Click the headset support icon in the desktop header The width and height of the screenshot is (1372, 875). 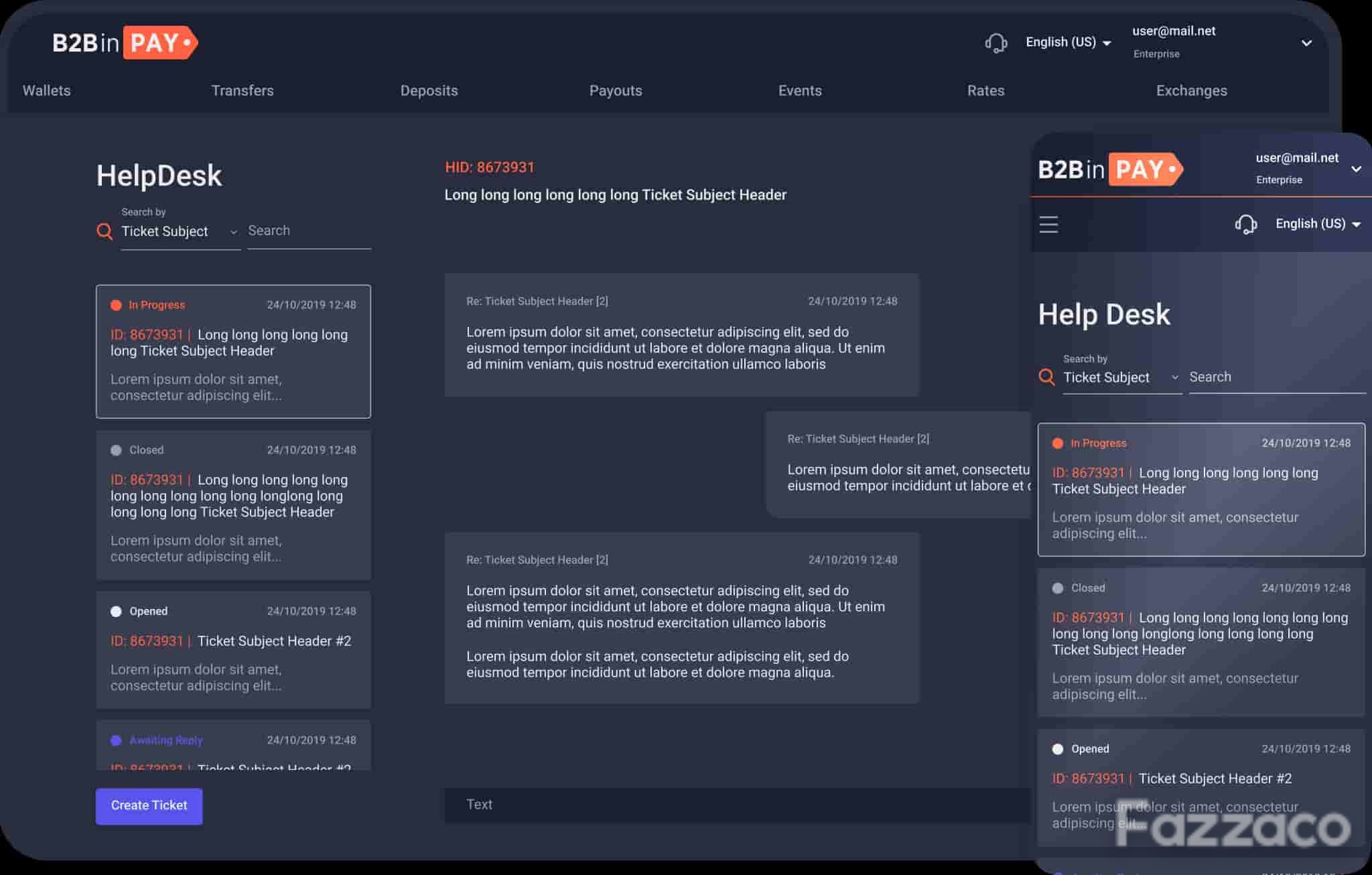coord(996,43)
